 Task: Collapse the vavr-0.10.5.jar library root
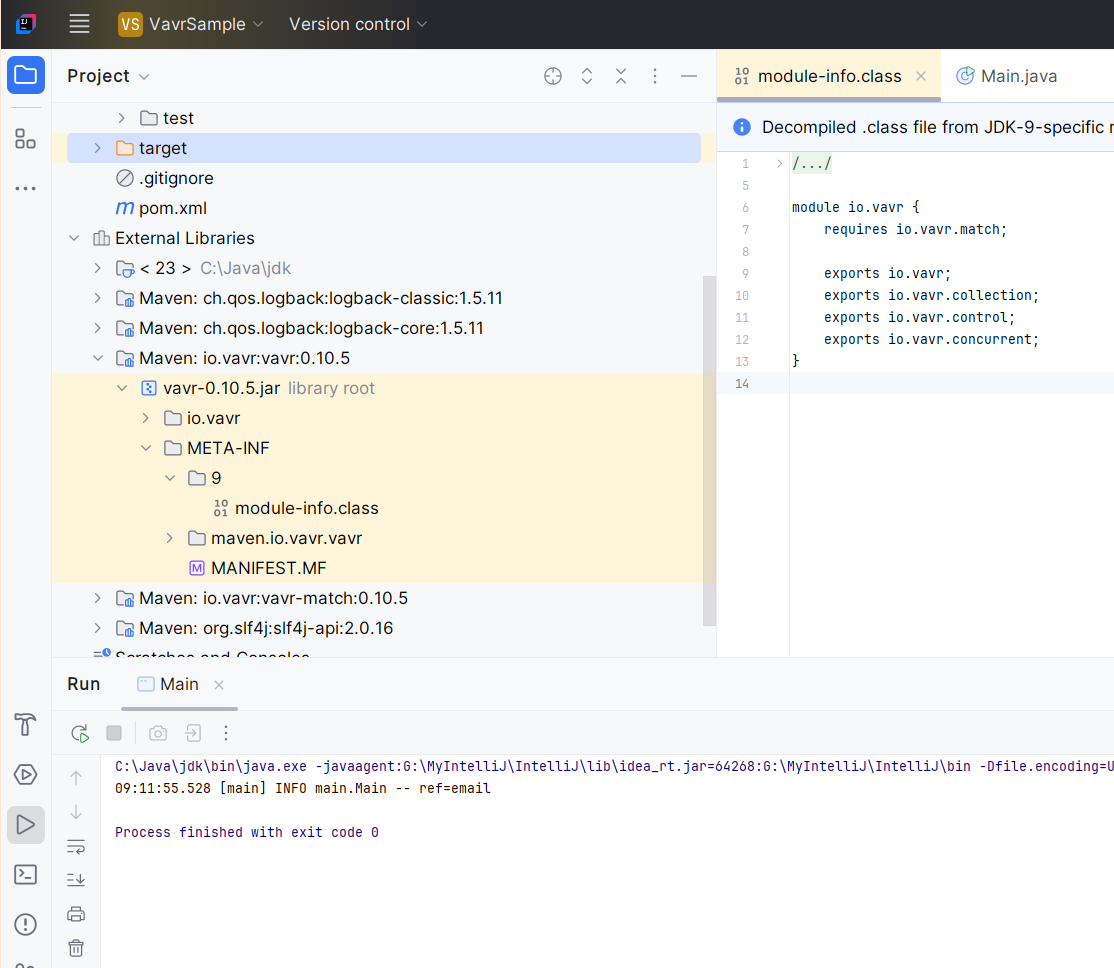pos(121,388)
